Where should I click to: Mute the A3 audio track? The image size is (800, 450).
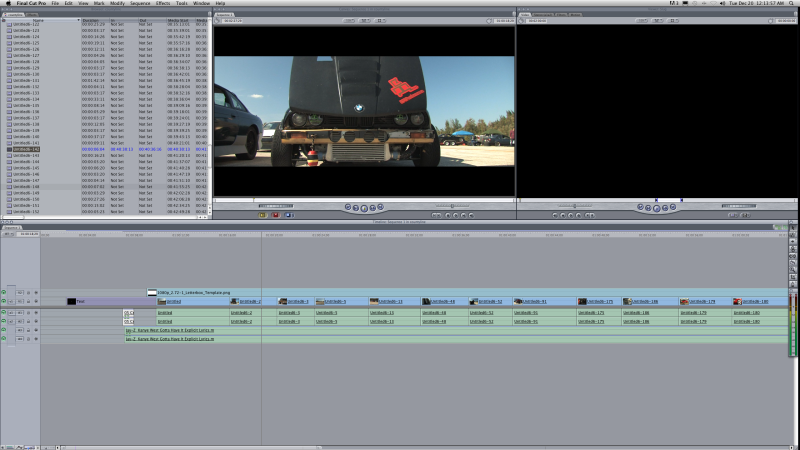tap(4, 330)
